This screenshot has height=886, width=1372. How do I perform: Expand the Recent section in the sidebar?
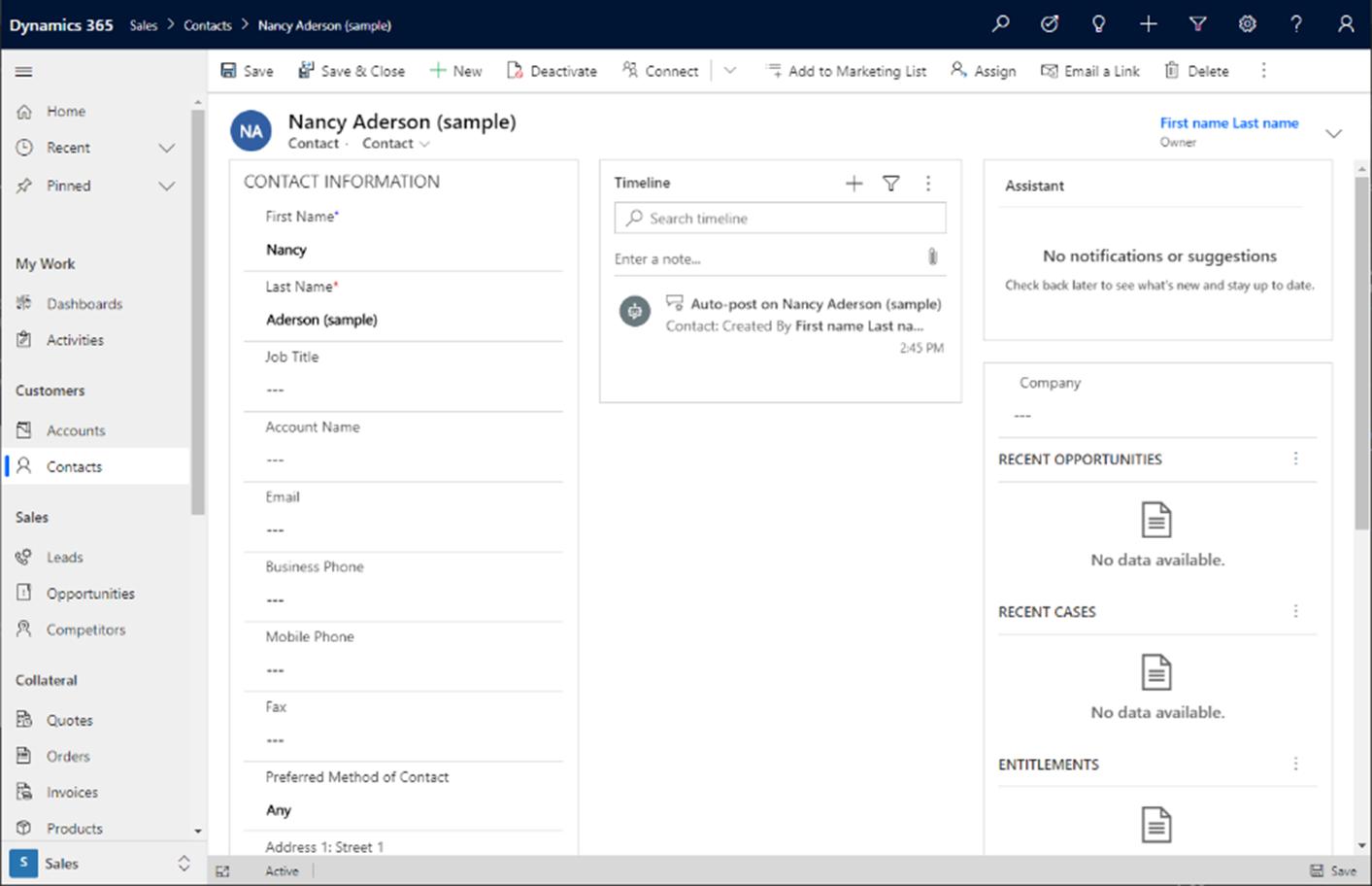coord(166,148)
